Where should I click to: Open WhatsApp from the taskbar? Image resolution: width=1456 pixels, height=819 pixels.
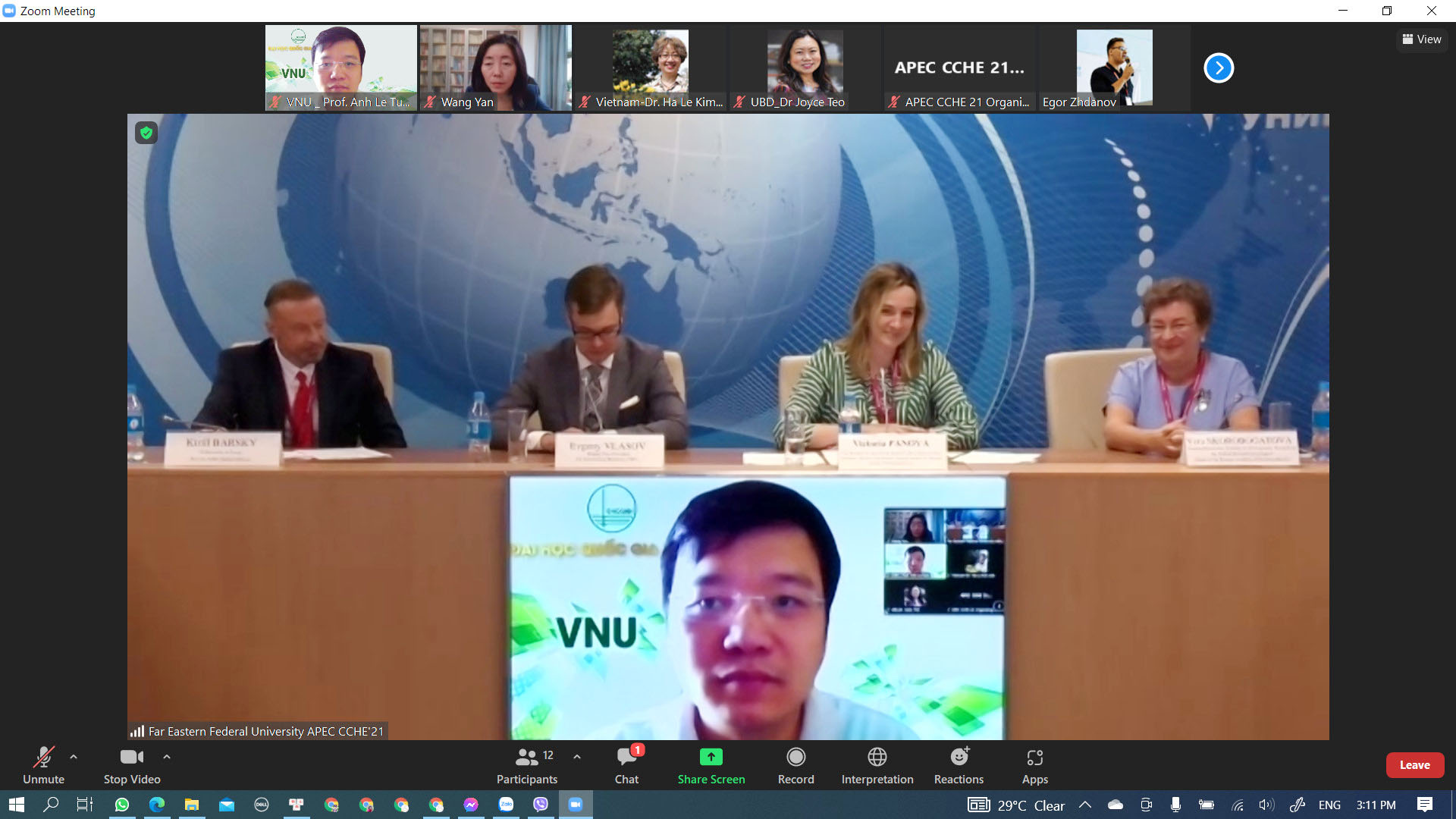tap(121, 805)
